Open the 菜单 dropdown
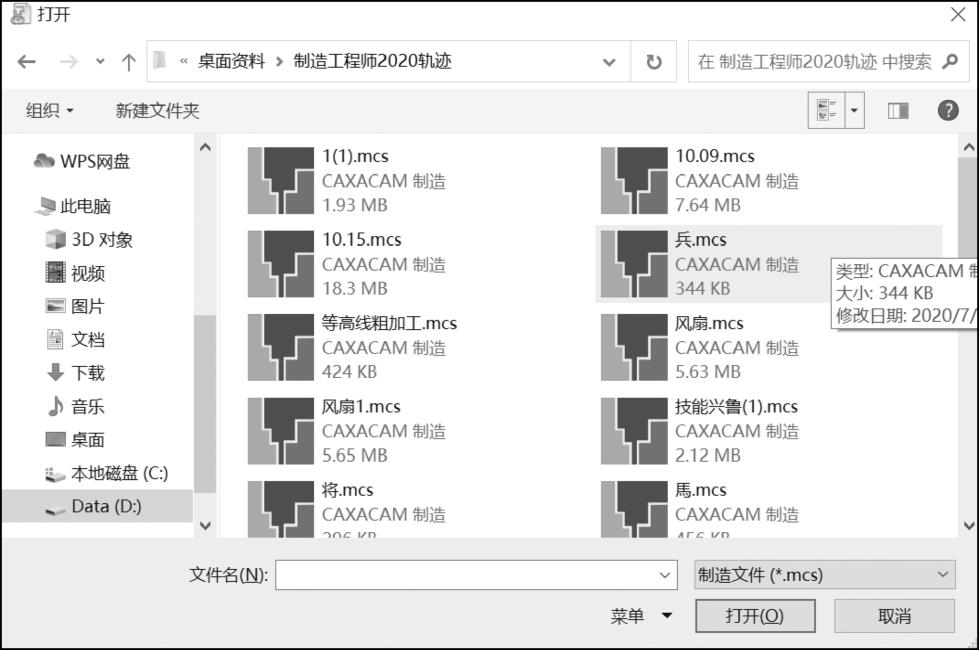980x651 pixels. 641,616
